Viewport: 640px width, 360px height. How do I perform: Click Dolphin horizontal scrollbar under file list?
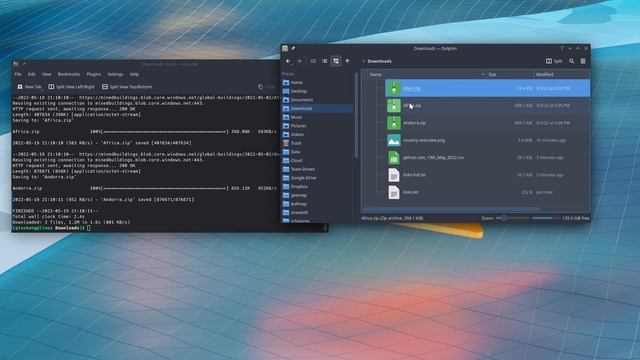pyautogui.click(x=451, y=209)
